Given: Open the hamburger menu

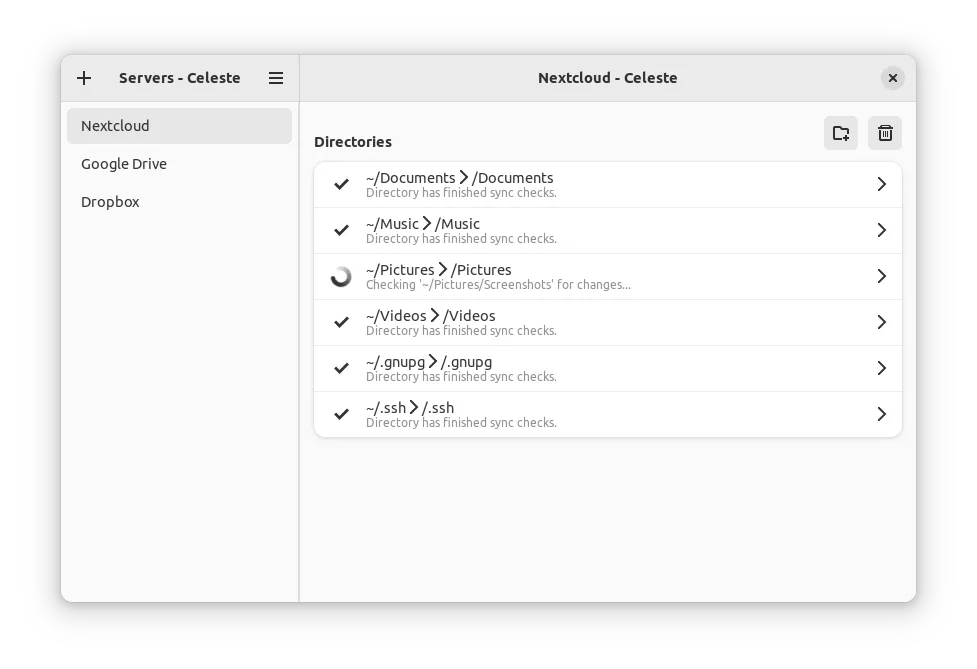Looking at the screenshot, I should pyautogui.click(x=275, y=78).
